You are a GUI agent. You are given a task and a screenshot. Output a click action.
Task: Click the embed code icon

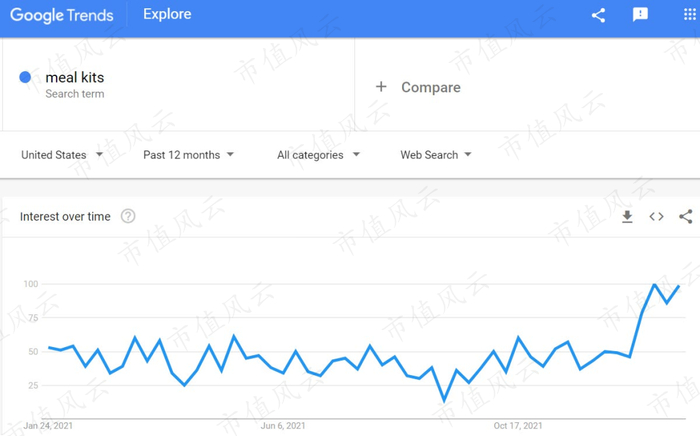656,217
